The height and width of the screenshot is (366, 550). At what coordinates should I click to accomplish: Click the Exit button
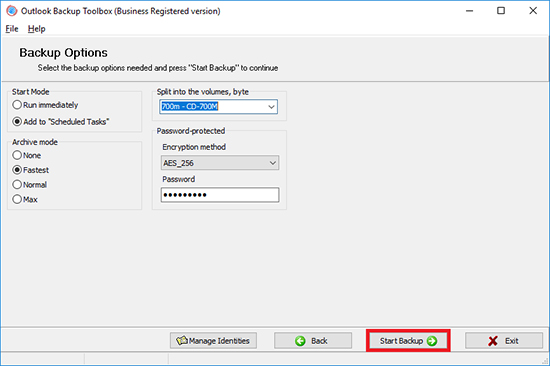point(504,340)
